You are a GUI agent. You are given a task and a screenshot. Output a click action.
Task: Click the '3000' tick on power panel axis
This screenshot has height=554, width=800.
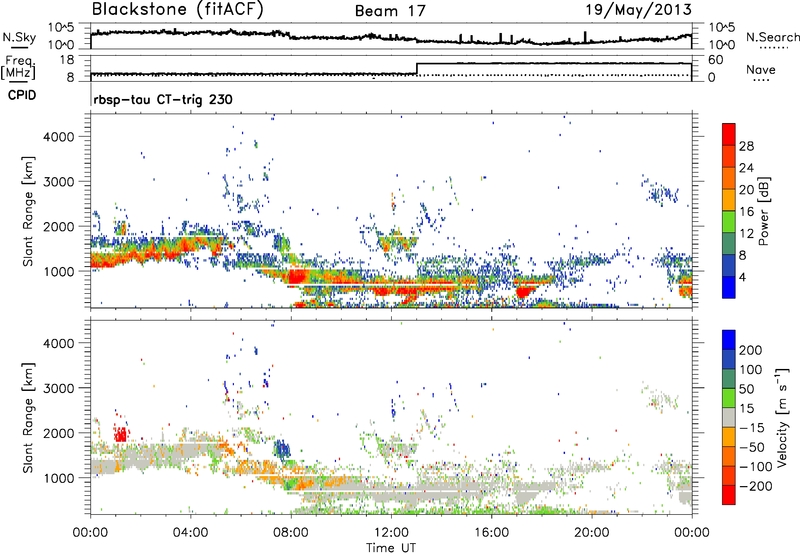tap(59, 182)
